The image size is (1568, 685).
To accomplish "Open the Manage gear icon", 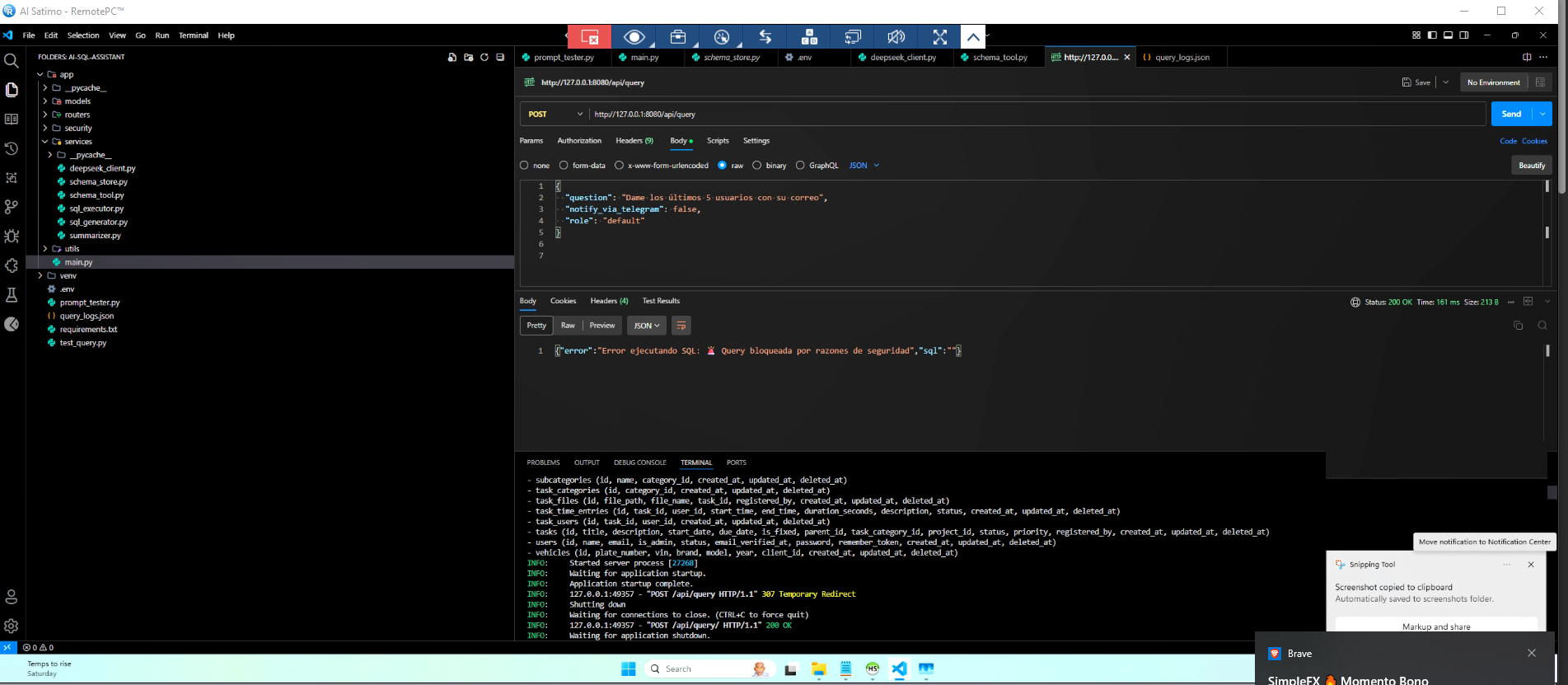I will pos(12,626).
